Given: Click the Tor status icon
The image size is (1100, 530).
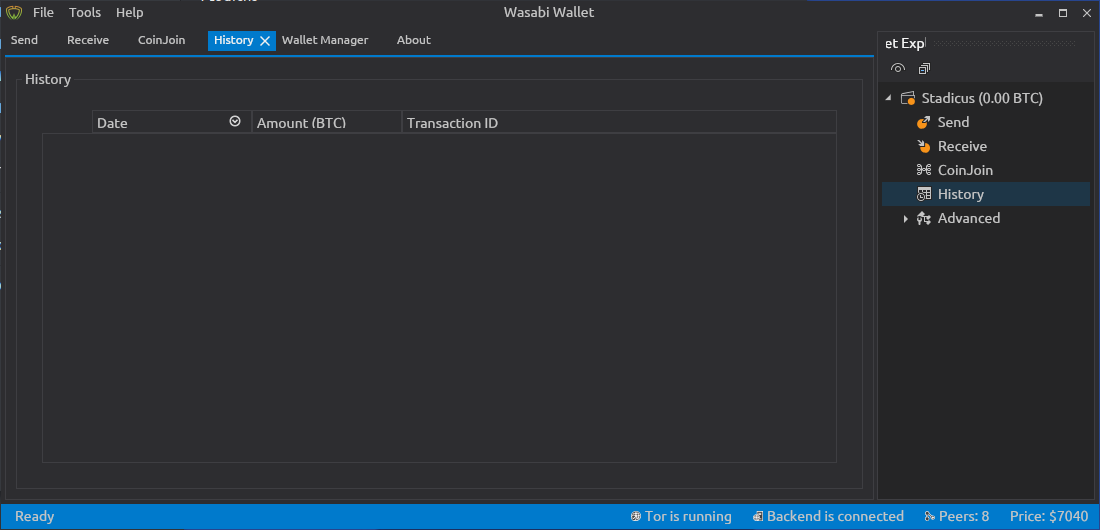Looking at the screenshot, I should (x=636, y=517).
